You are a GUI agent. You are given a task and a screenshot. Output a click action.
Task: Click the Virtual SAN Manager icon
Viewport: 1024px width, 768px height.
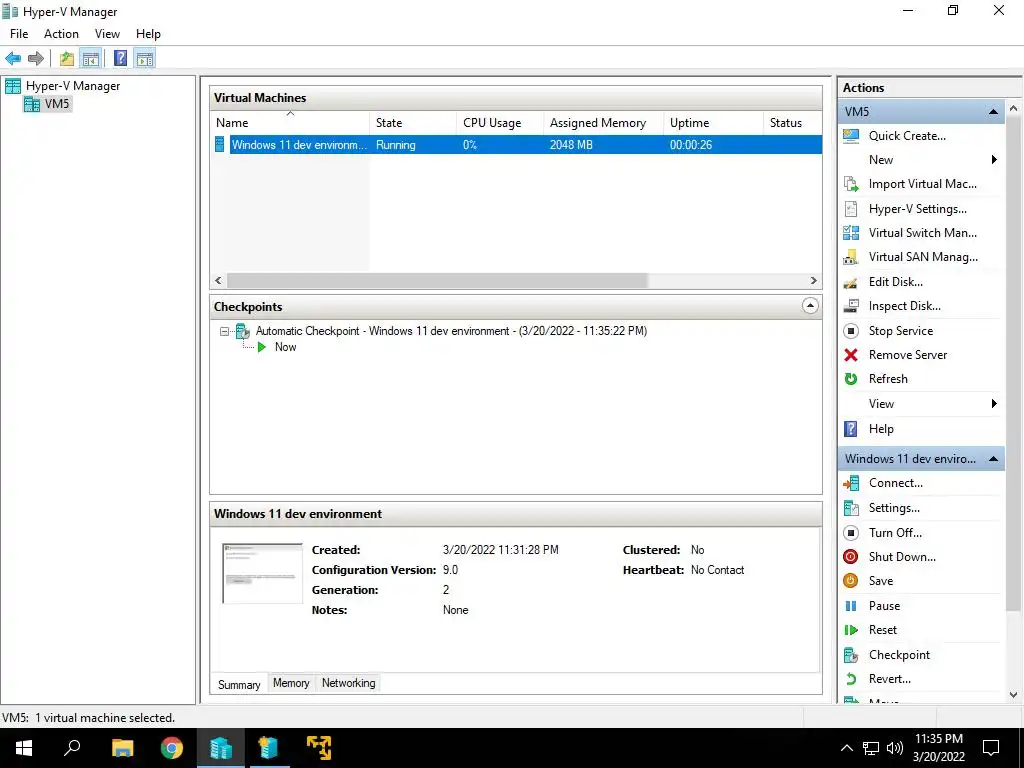851,257
